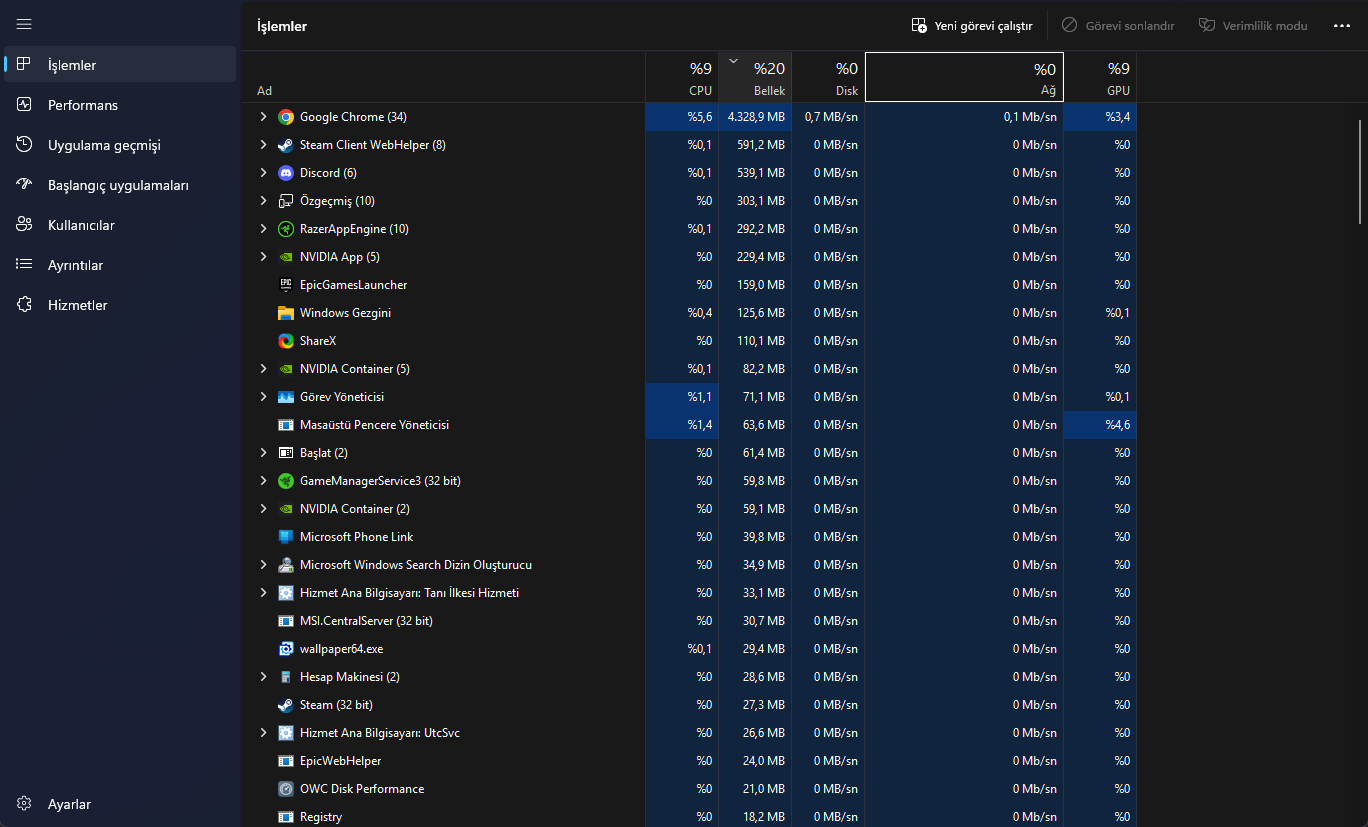Click the ShareX icon
Viewport: 1368px width, 827px height.
click(x=286, y=341)
